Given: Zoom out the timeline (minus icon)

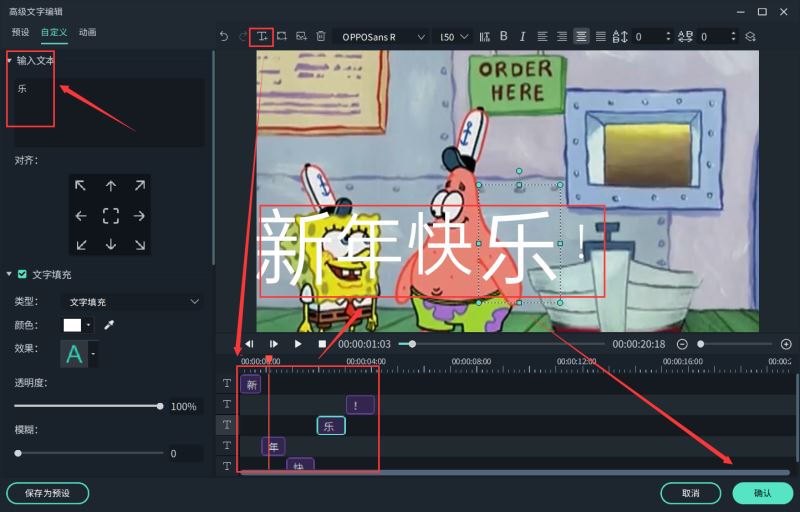Looking at the screenshot, I should 682,344.
